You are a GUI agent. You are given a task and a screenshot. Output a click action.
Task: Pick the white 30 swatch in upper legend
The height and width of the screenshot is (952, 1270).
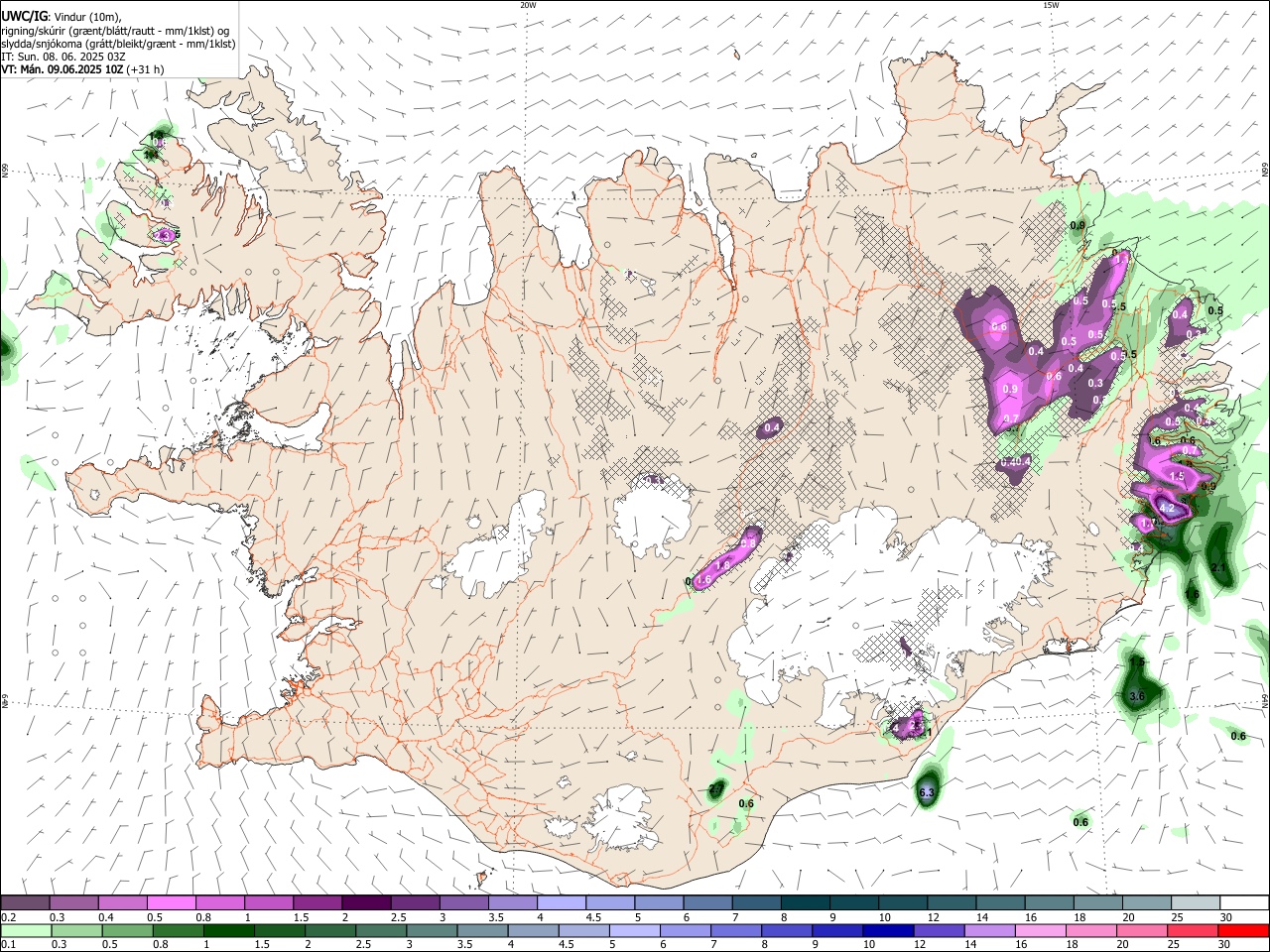(x=1244, y=903)
